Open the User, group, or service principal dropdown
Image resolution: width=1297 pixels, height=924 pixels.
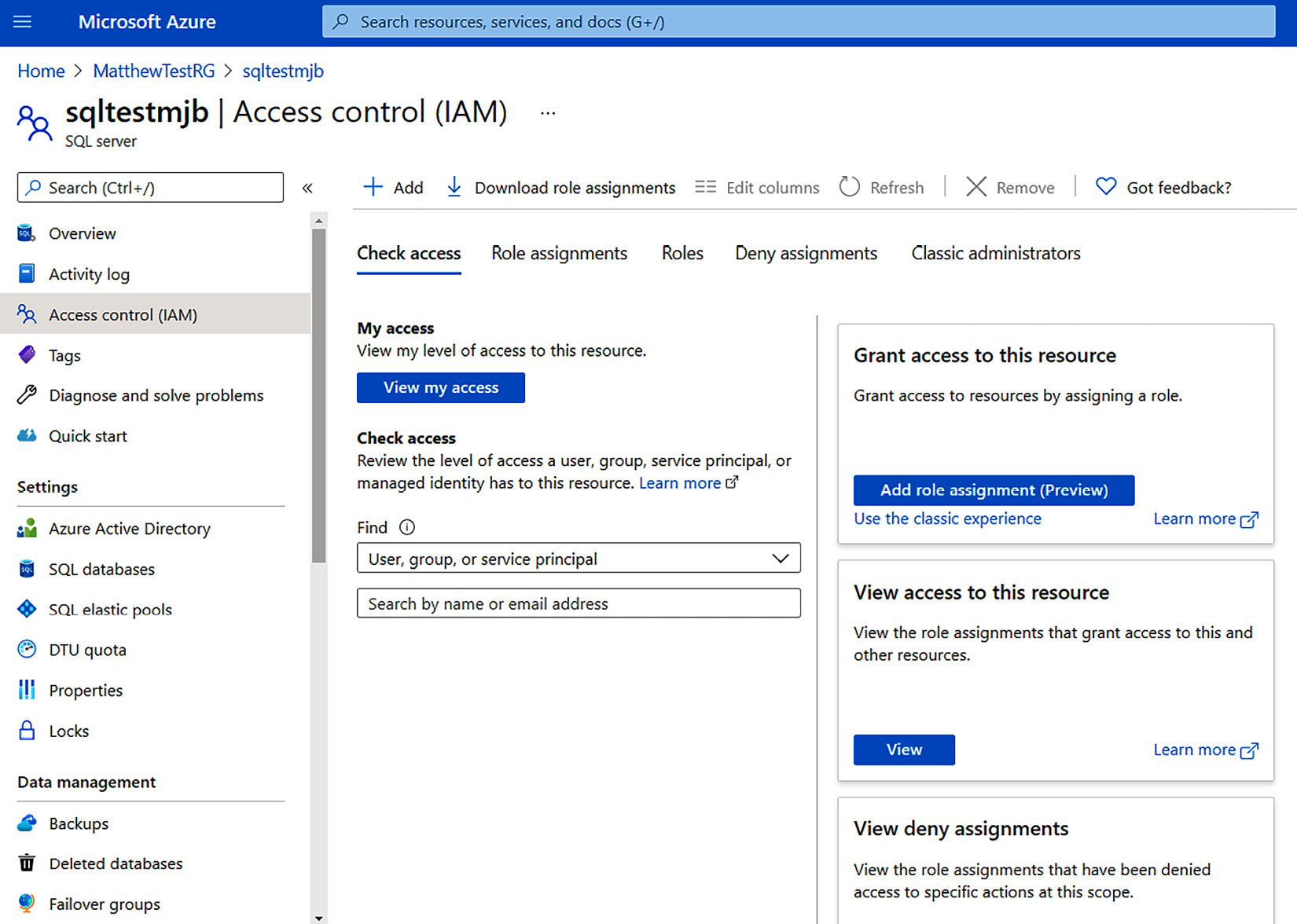point(579,559)
